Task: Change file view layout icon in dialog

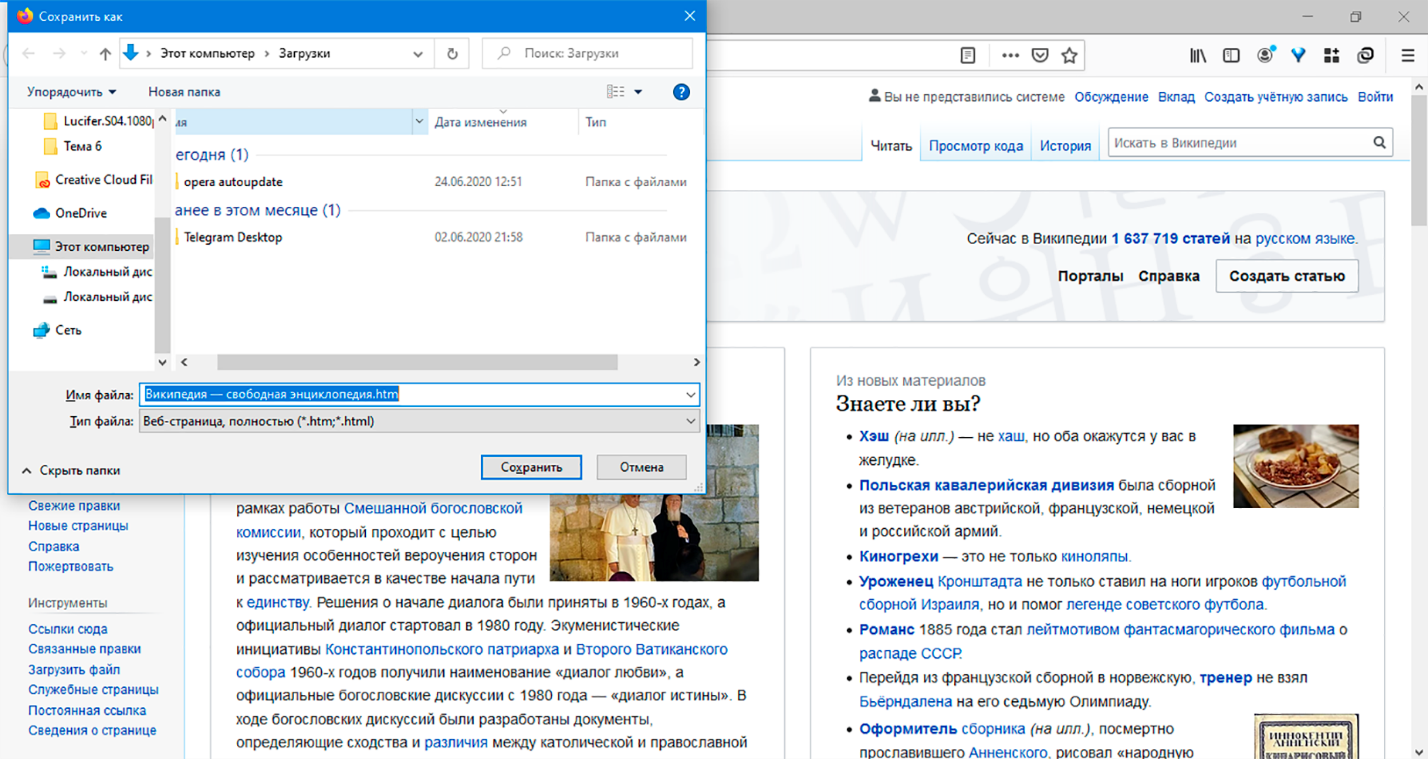Action: pos(616,92)
